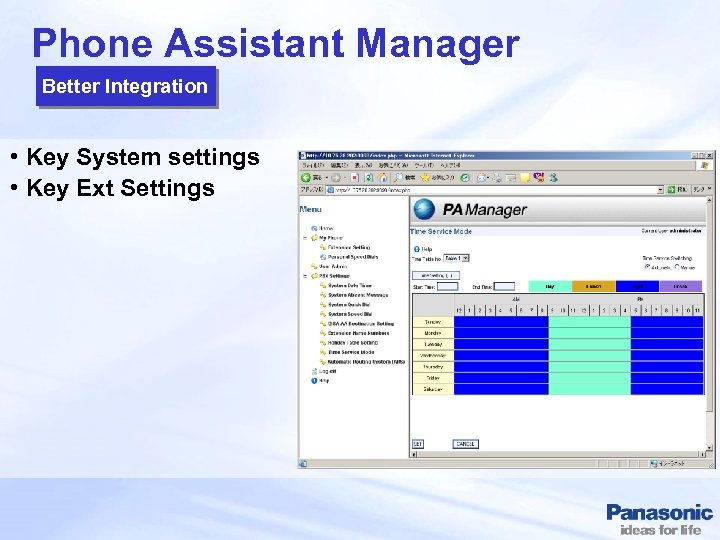Collapse the PBX Settings tree node
Screen dimensions: 720x540
305,276
